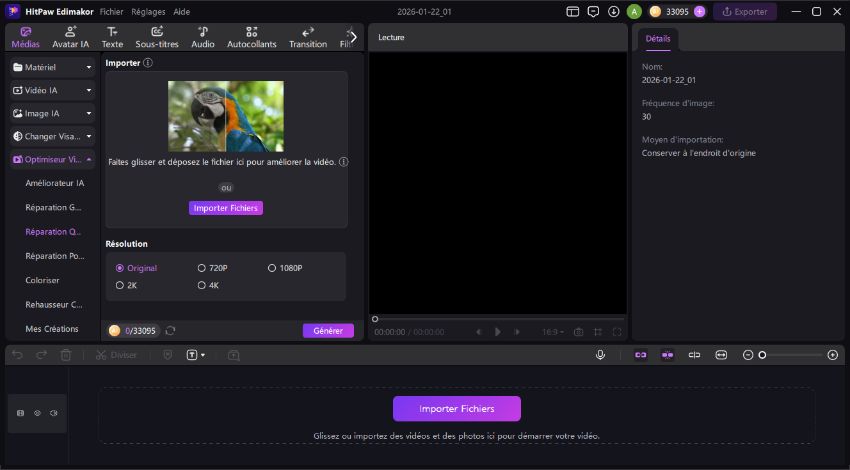Open the Avatar IA tab

pyautogui.click(x=70, y=37)
